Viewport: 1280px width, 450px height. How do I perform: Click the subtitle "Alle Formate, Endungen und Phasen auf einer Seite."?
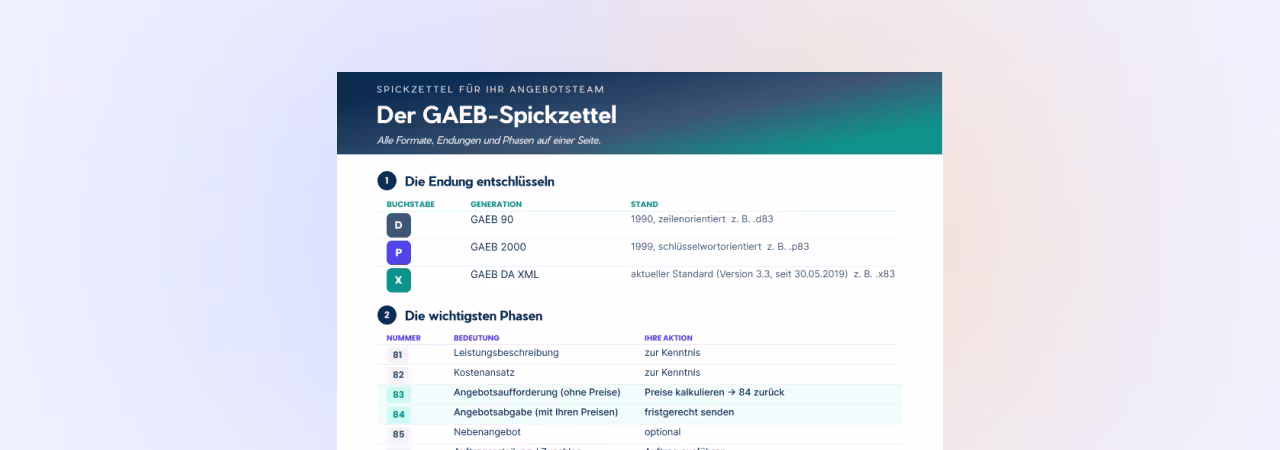(489, 141)
